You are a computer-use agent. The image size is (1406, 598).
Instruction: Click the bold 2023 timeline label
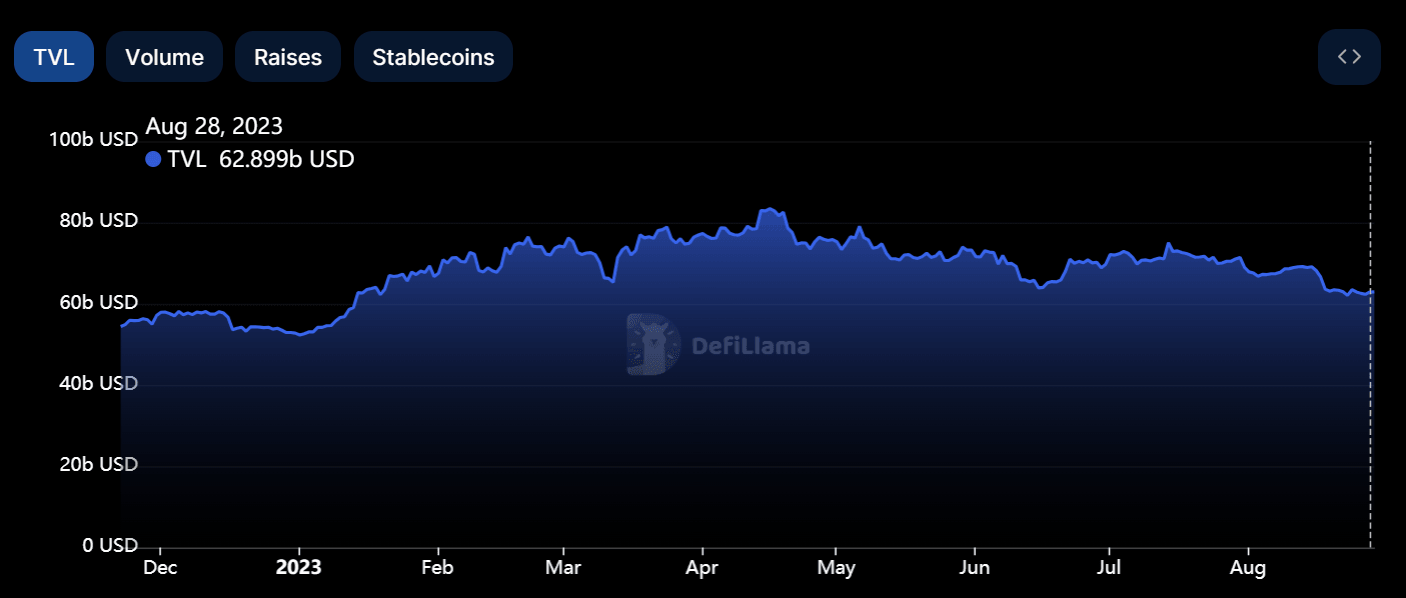tap(297, 567)
